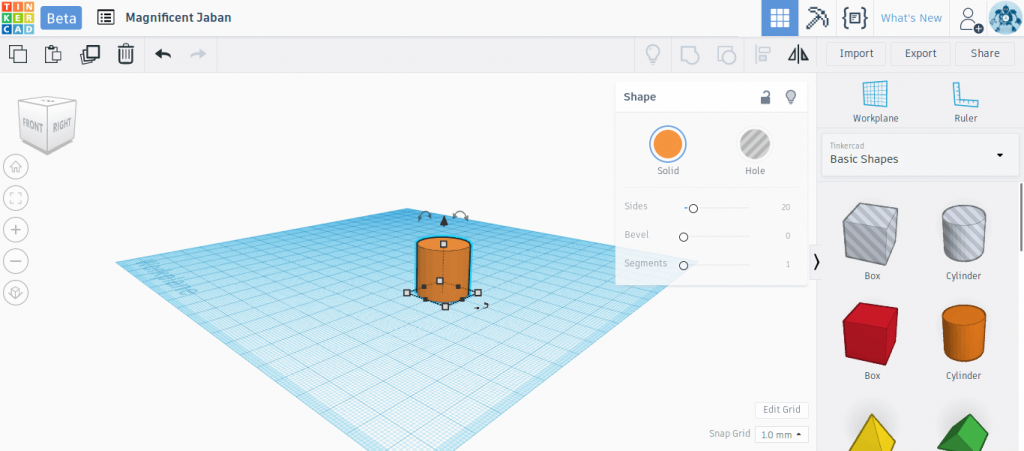The height and width of the screenshot is (451, 1024).
Task: Click the Duplicate icon in the toolbar
Action: tap(89, 54)
